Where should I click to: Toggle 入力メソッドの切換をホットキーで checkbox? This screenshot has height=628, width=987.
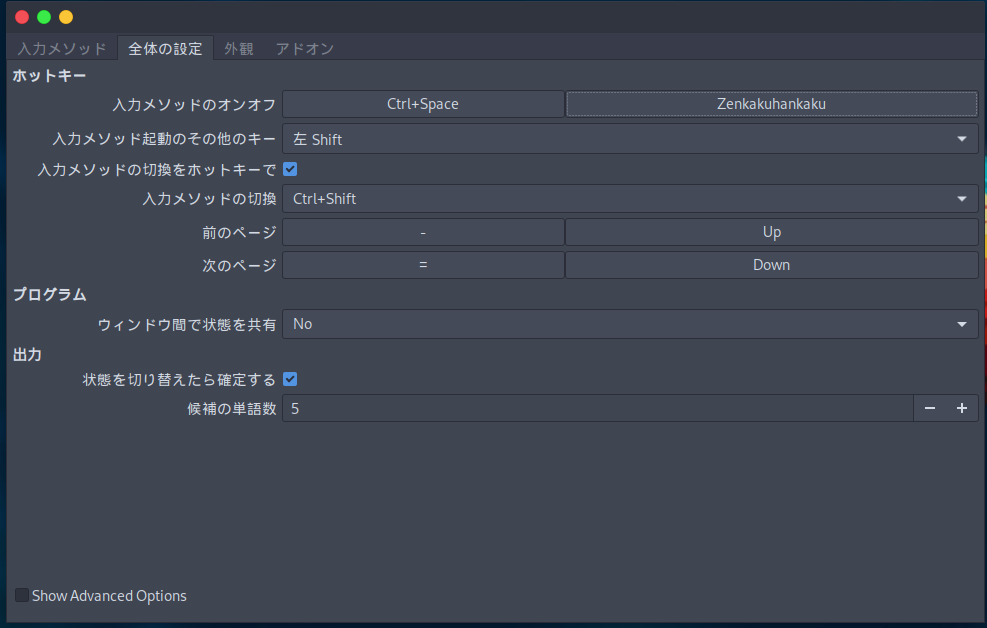click(290, 169)
